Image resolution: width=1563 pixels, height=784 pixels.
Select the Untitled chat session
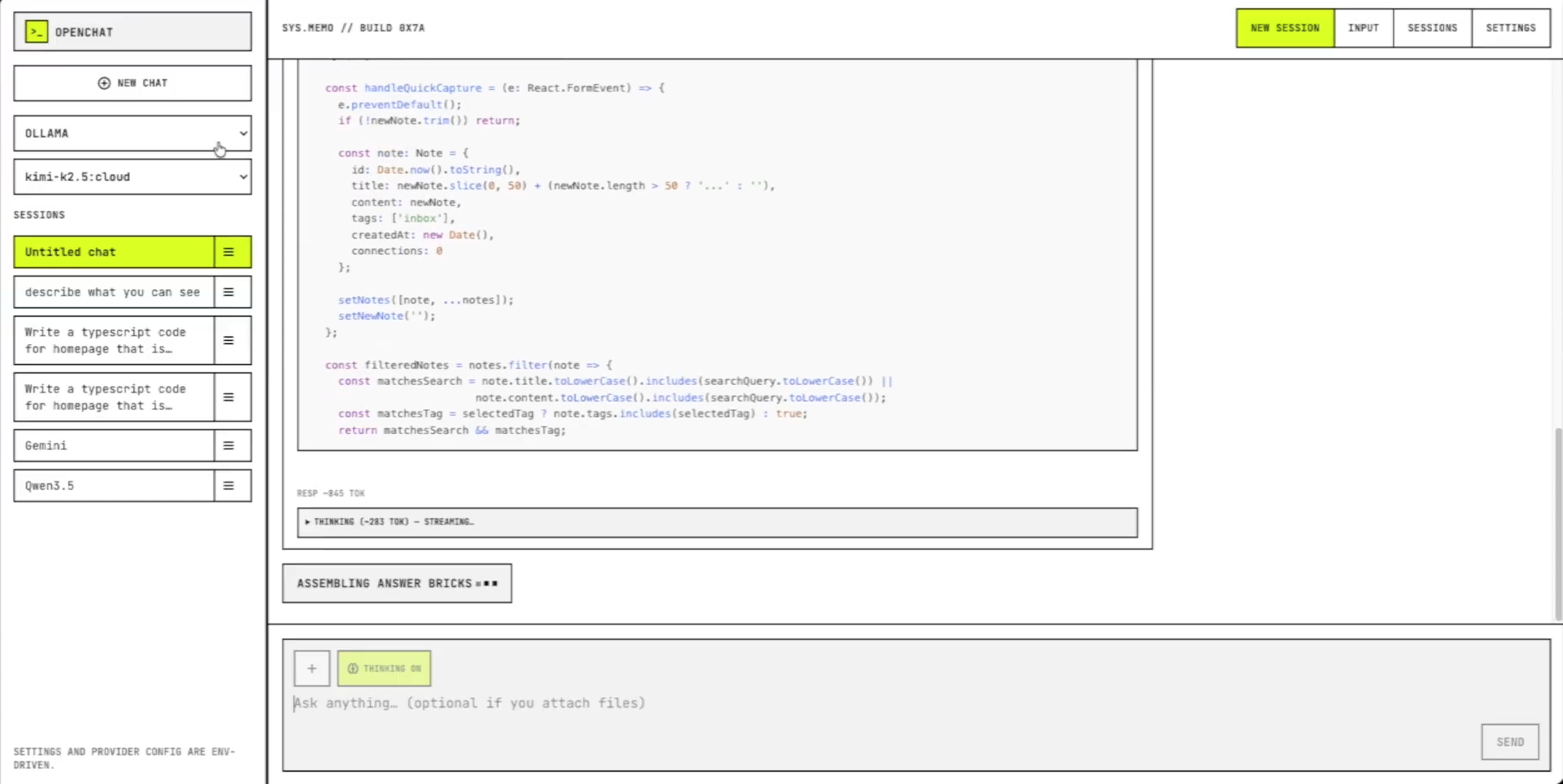pos(113,252)
